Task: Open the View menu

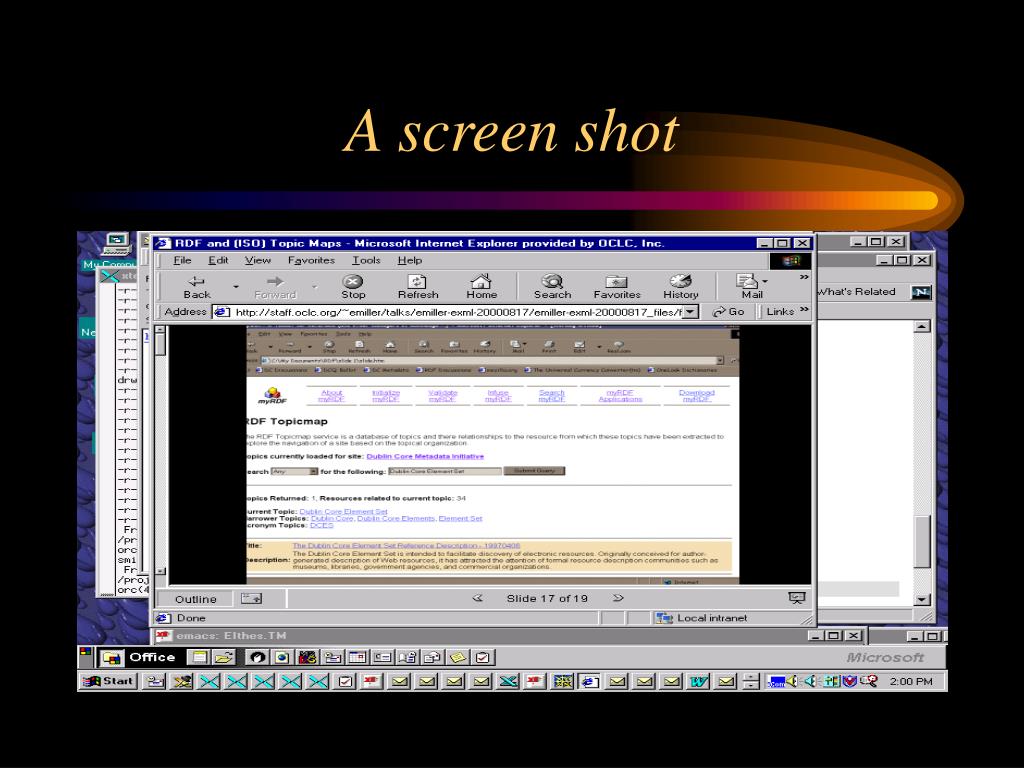Action: 258,260
